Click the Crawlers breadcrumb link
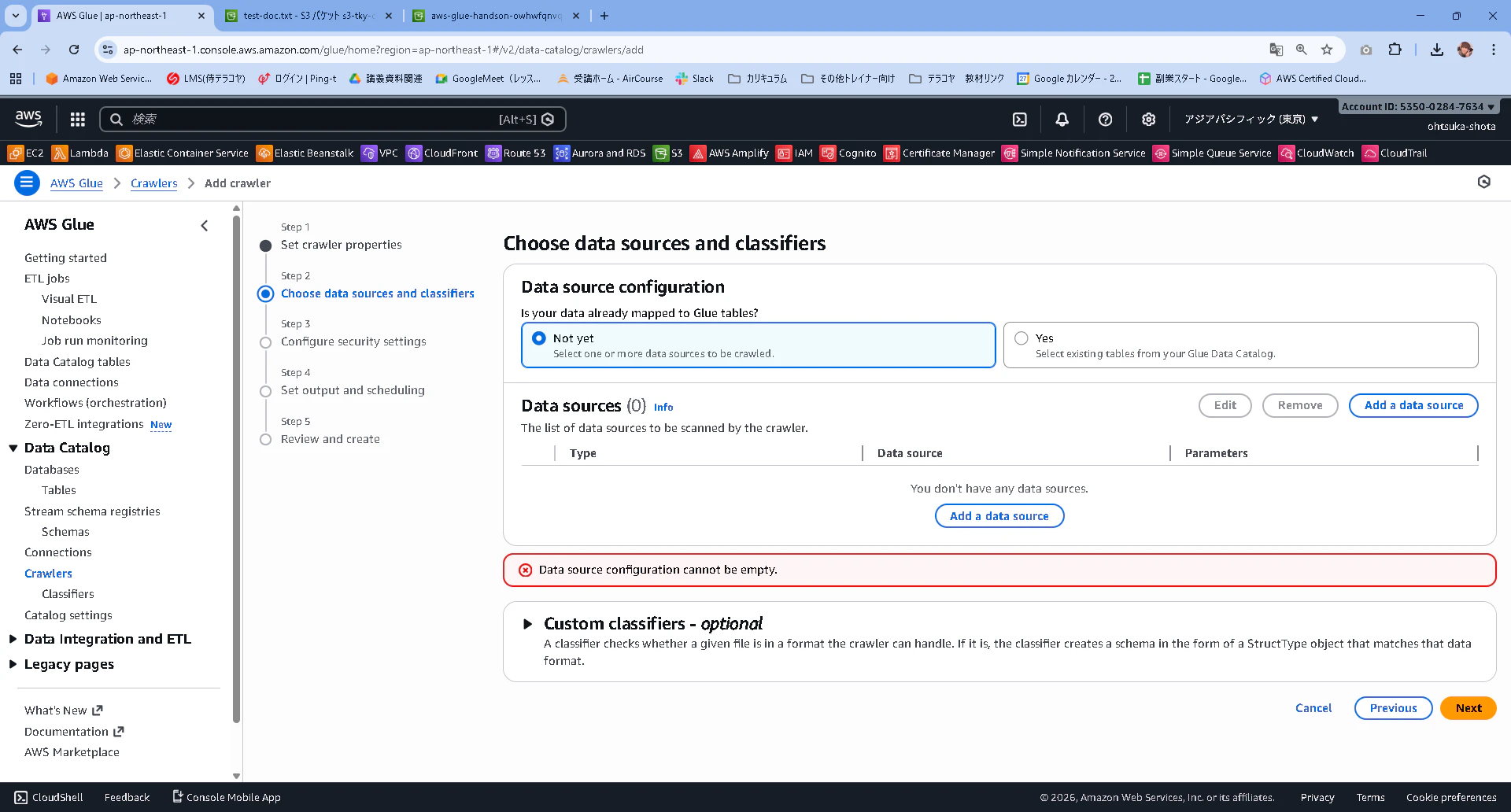Screen dimensions: 1511x812 pyautogui.click(x=154, y=183)
